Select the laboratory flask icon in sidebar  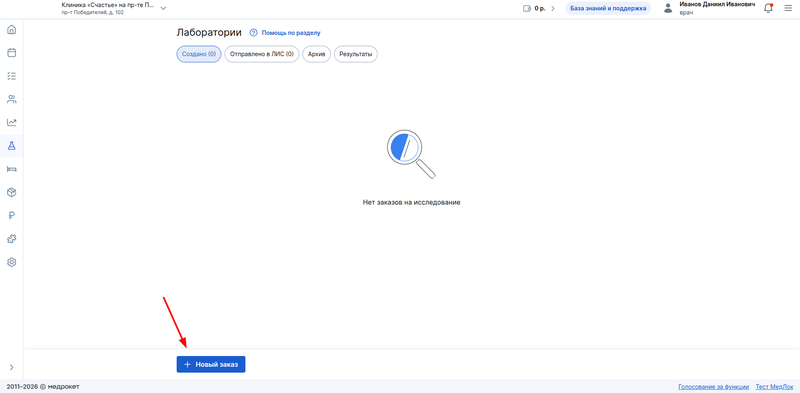point(11,146)
